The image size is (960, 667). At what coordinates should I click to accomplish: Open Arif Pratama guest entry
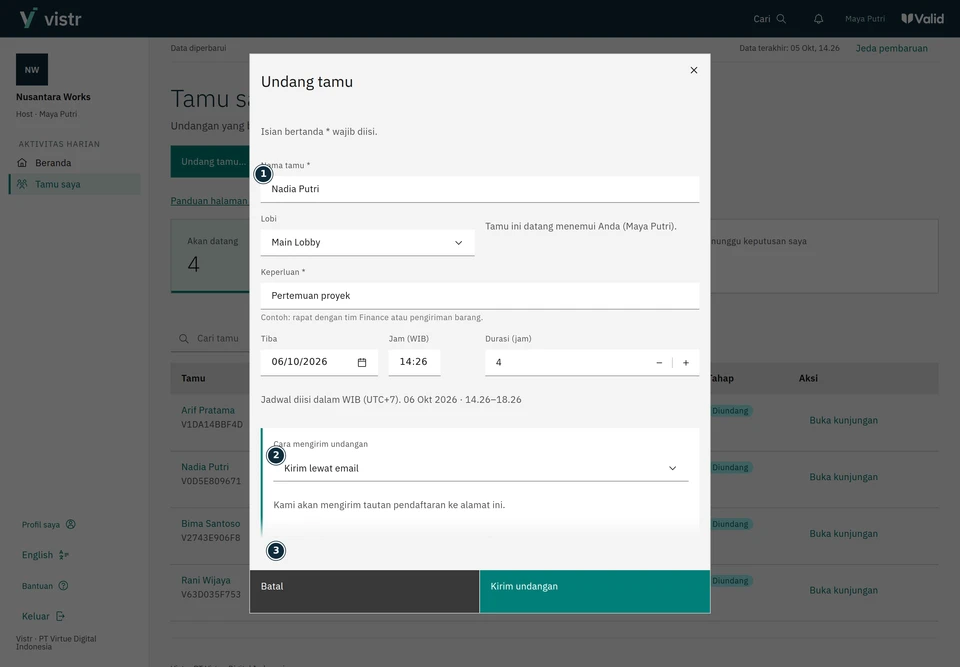click(208, 410)
